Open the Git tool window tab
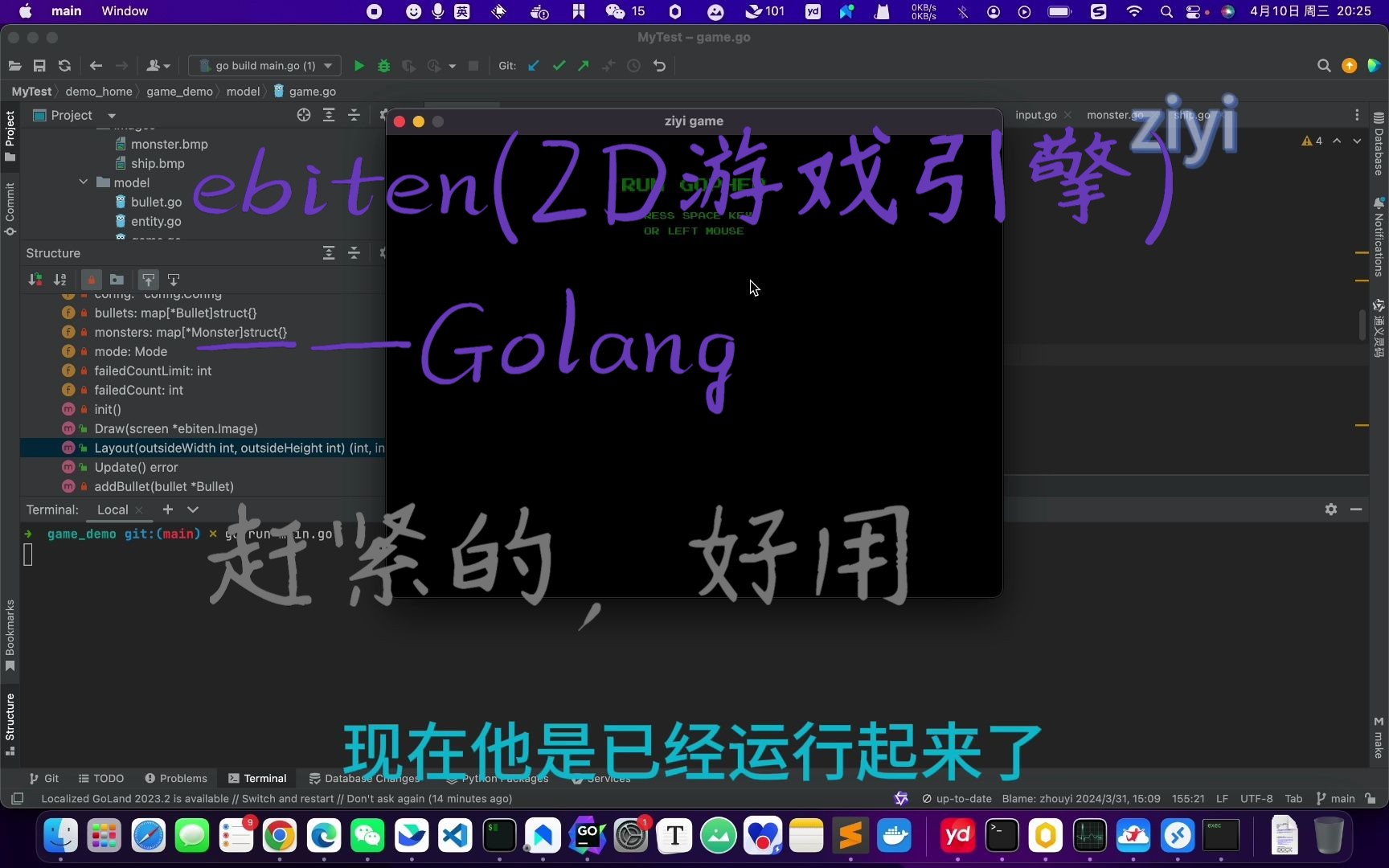This screenshot has width=1389, height=868. pos(44,778)
